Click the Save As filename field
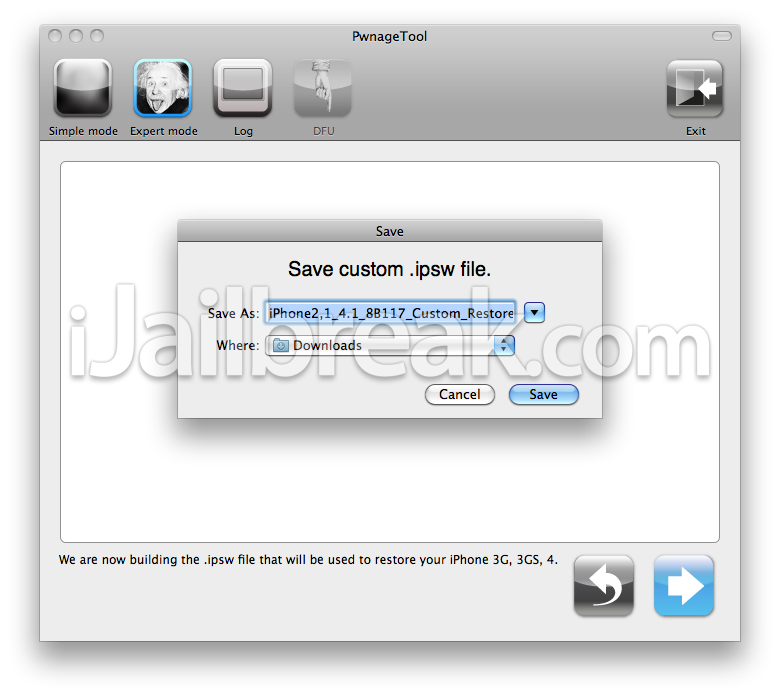The image size is (780, 696). click(x=390, y=313)
